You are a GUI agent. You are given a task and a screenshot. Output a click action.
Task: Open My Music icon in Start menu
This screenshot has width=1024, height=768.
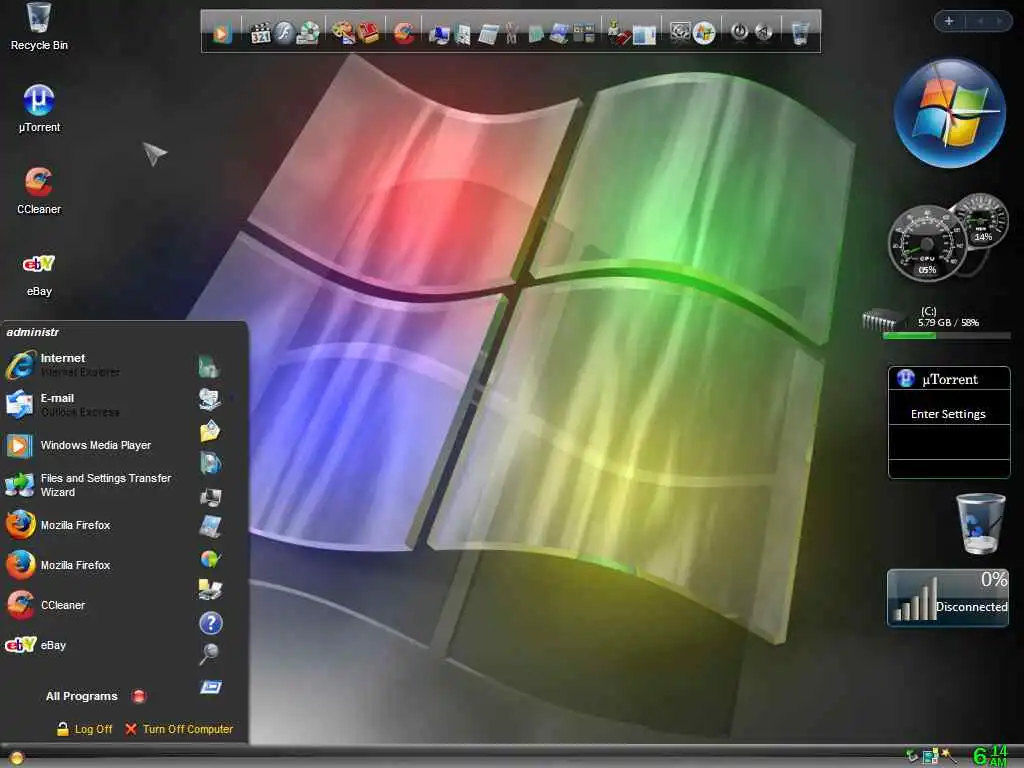210,463
